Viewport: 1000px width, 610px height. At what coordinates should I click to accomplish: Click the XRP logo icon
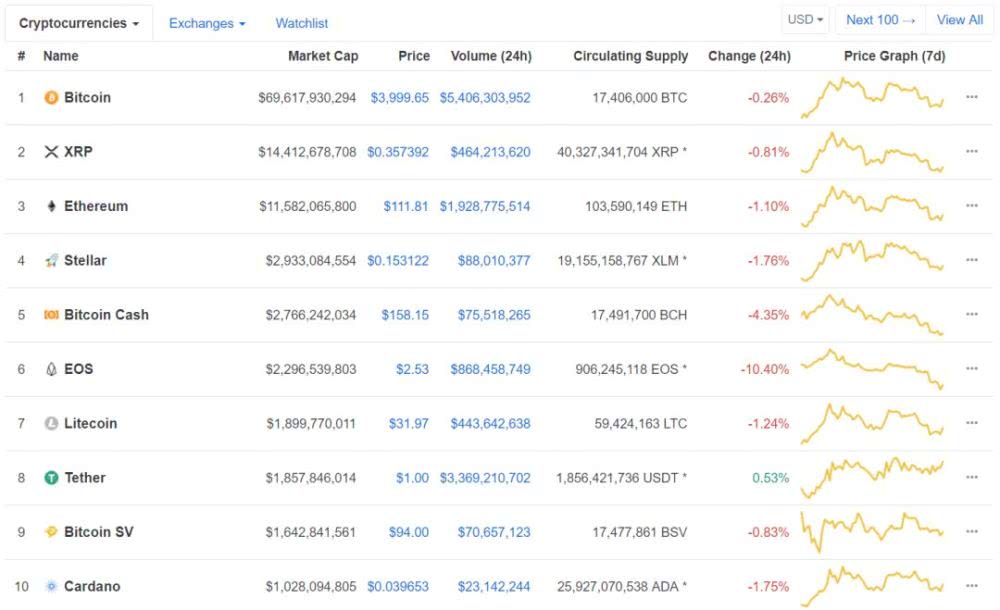[x=52, y=152]
